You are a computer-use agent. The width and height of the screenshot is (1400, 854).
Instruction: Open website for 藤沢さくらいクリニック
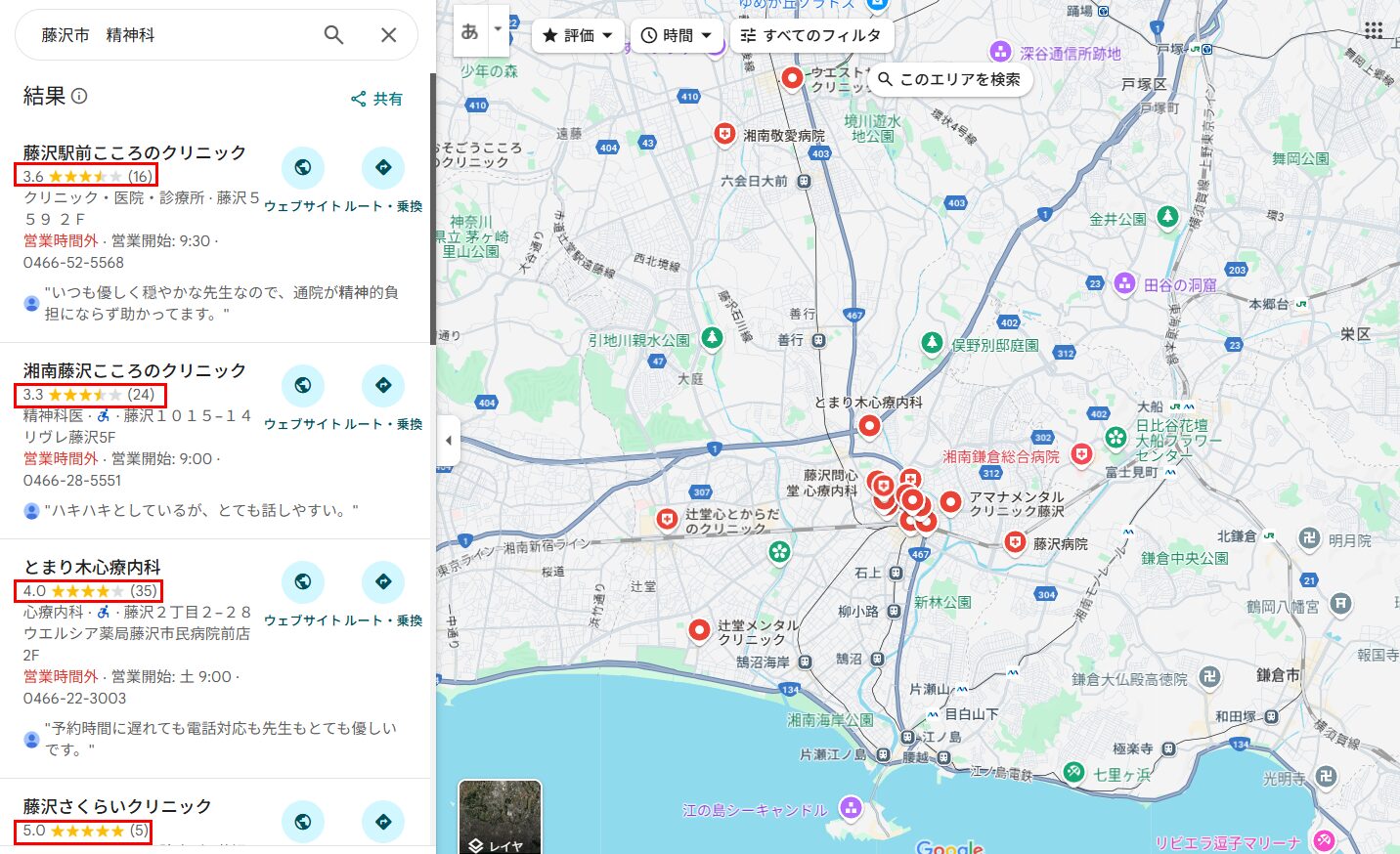pyautogui.click(x=303, y=822)
